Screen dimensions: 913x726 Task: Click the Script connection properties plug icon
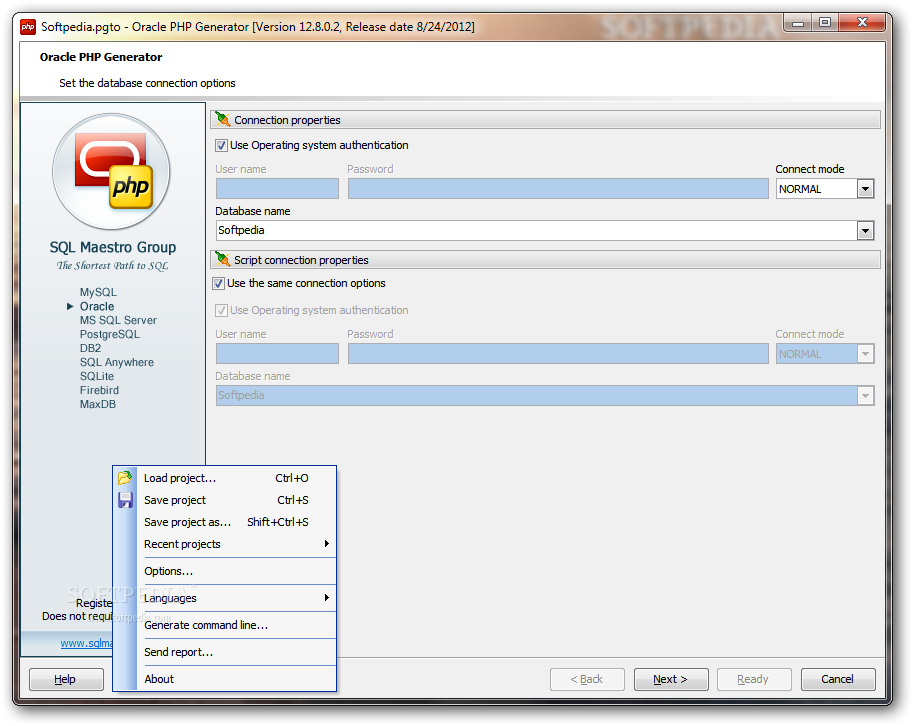pos(222,259)
